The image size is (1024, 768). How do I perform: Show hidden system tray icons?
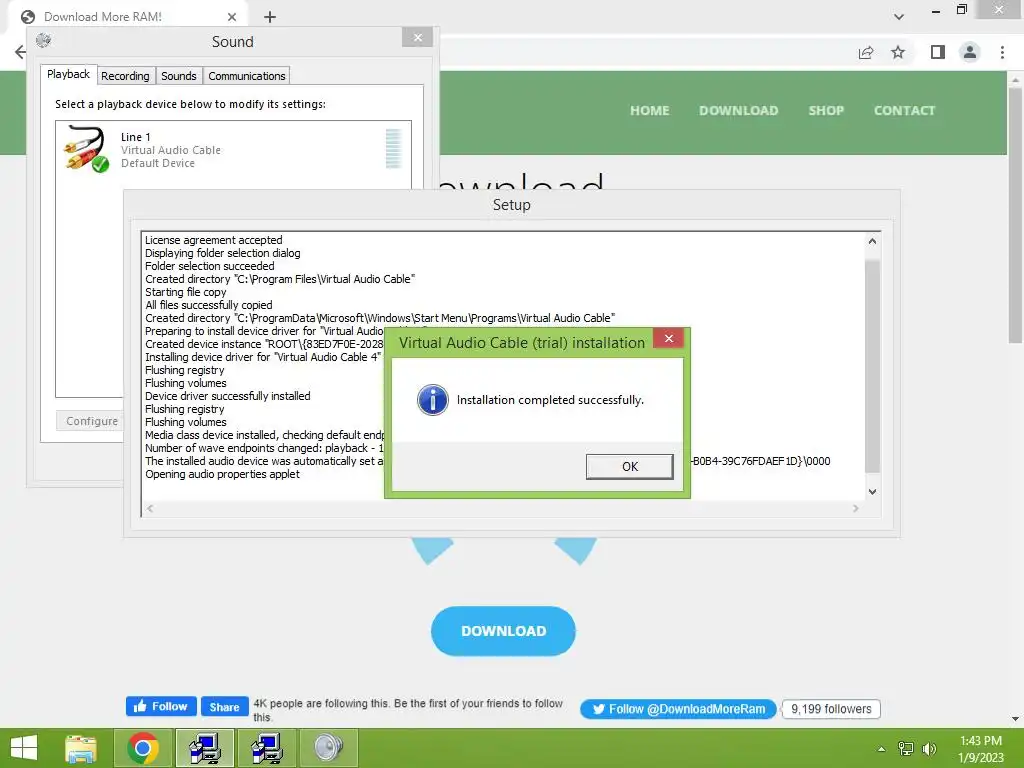881,749
